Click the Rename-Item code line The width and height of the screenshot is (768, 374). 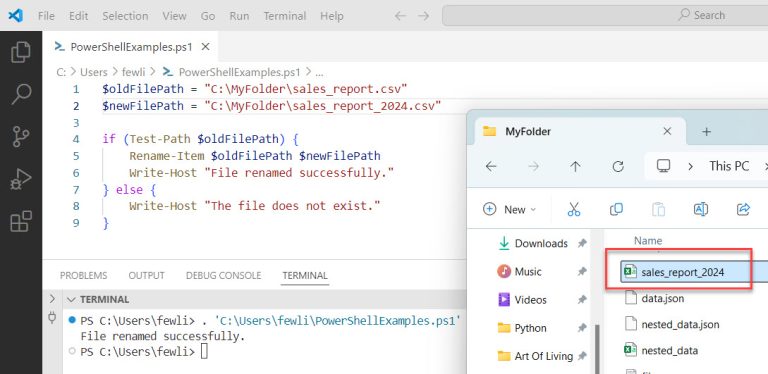click(x=255, y=156)
